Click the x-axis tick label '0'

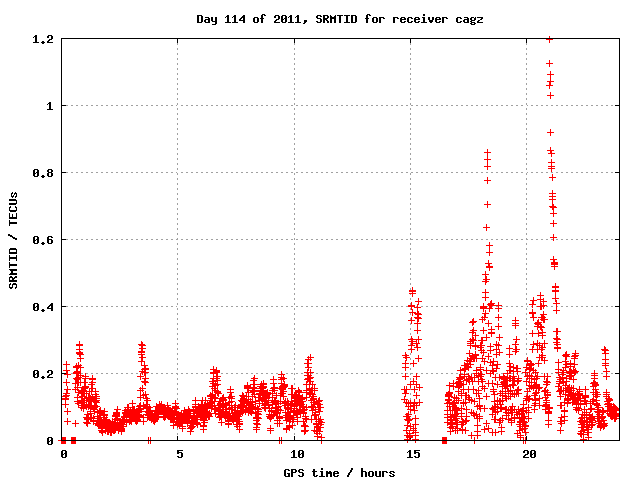point(63,453)
